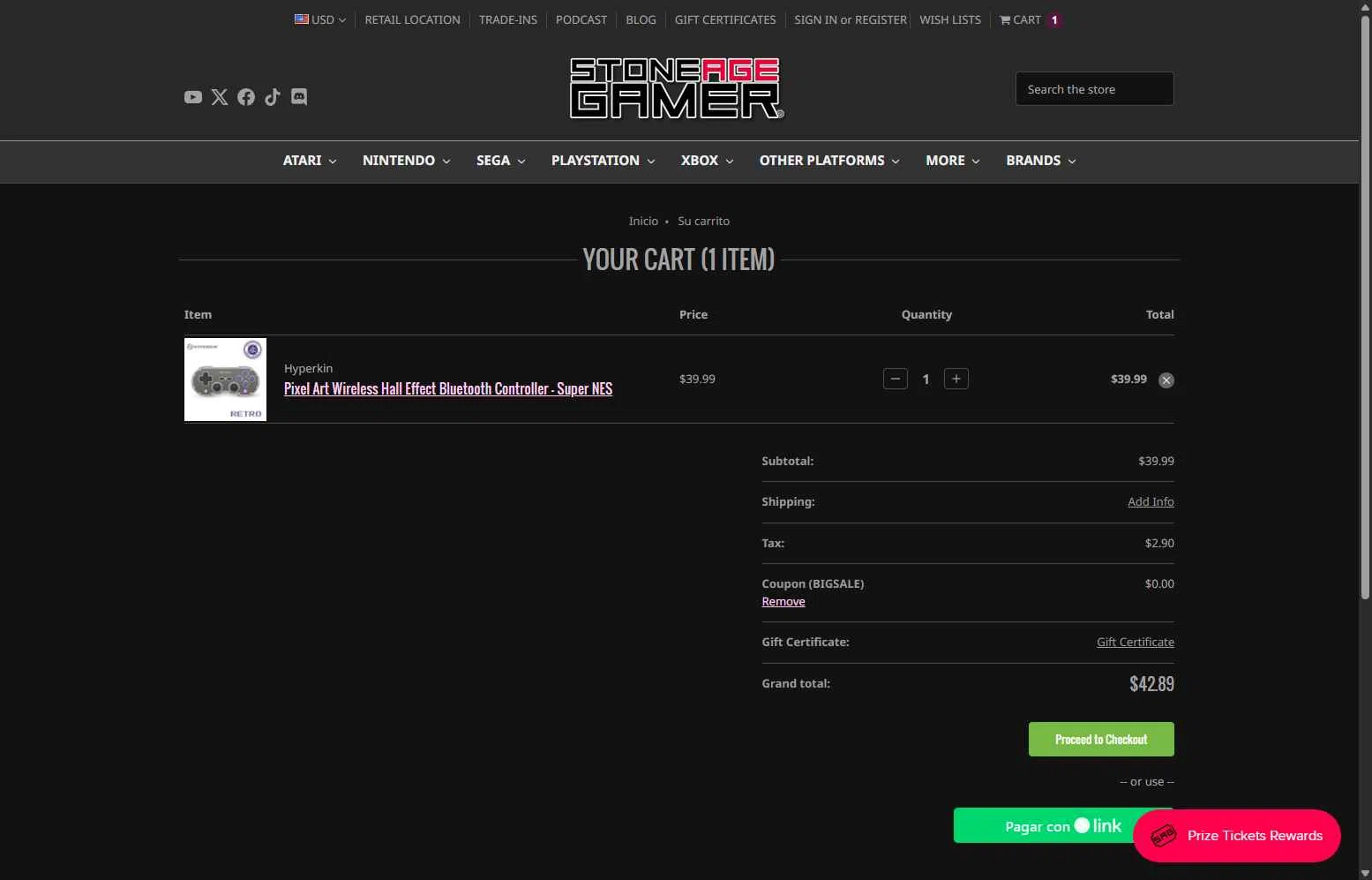Click Proceed to Checkout button
The width and height of the screenshot is (1372, 880).
1101,740
